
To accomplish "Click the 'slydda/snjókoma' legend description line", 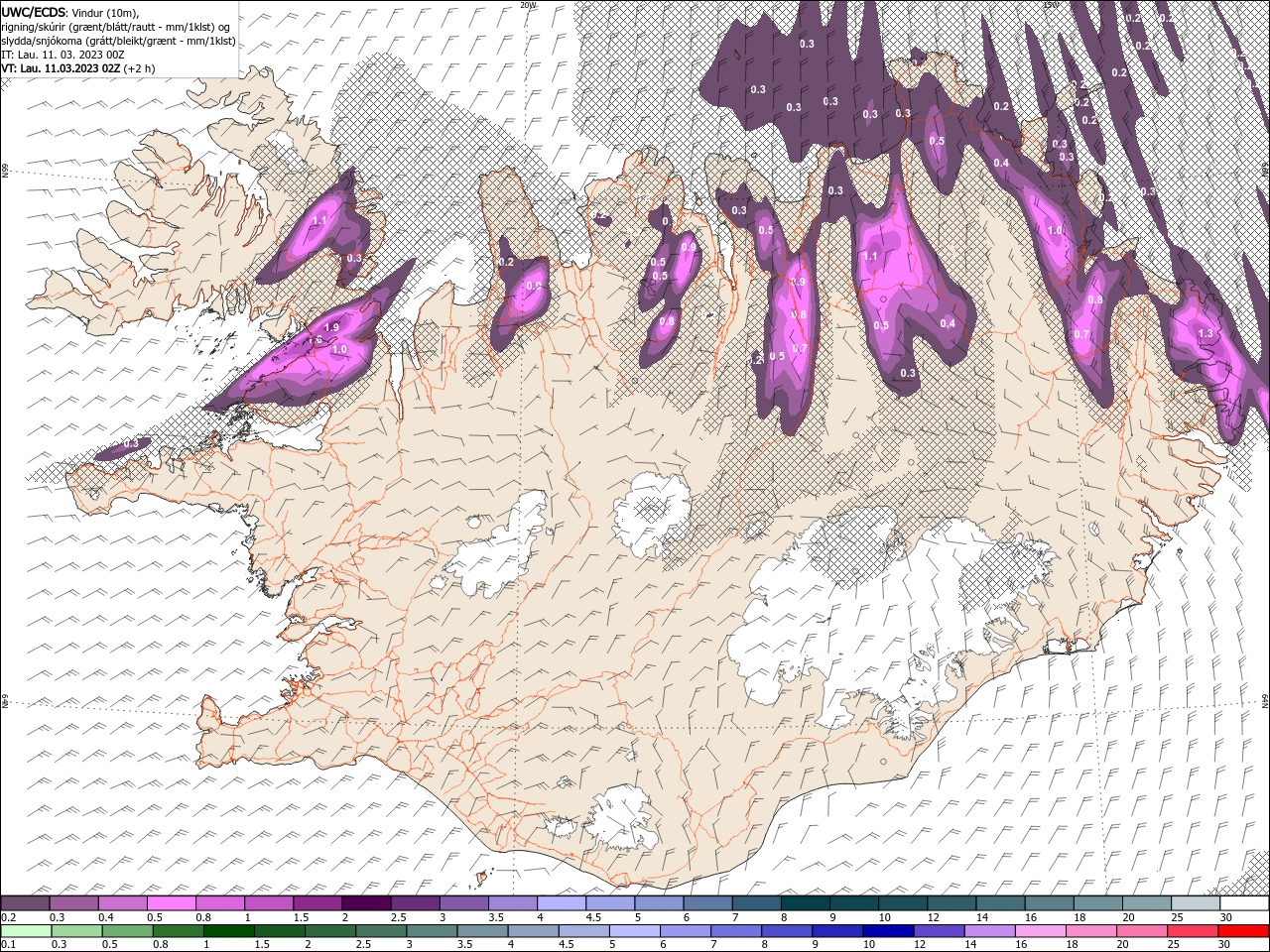I will coord(119,41).
